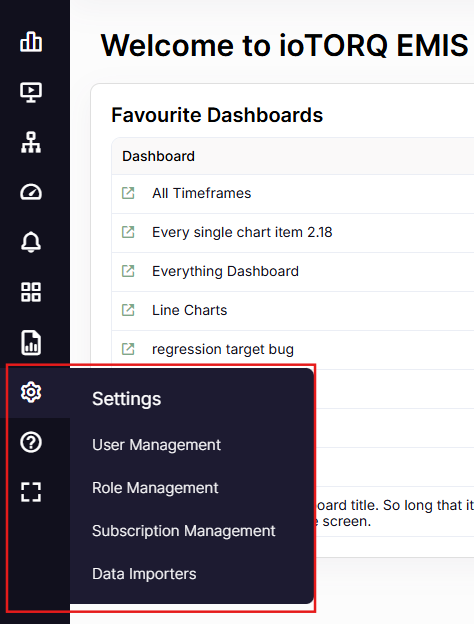Open the alerts bell sidebar icon
The height and width of the screenshot is (624, 474).
(31, 242)
